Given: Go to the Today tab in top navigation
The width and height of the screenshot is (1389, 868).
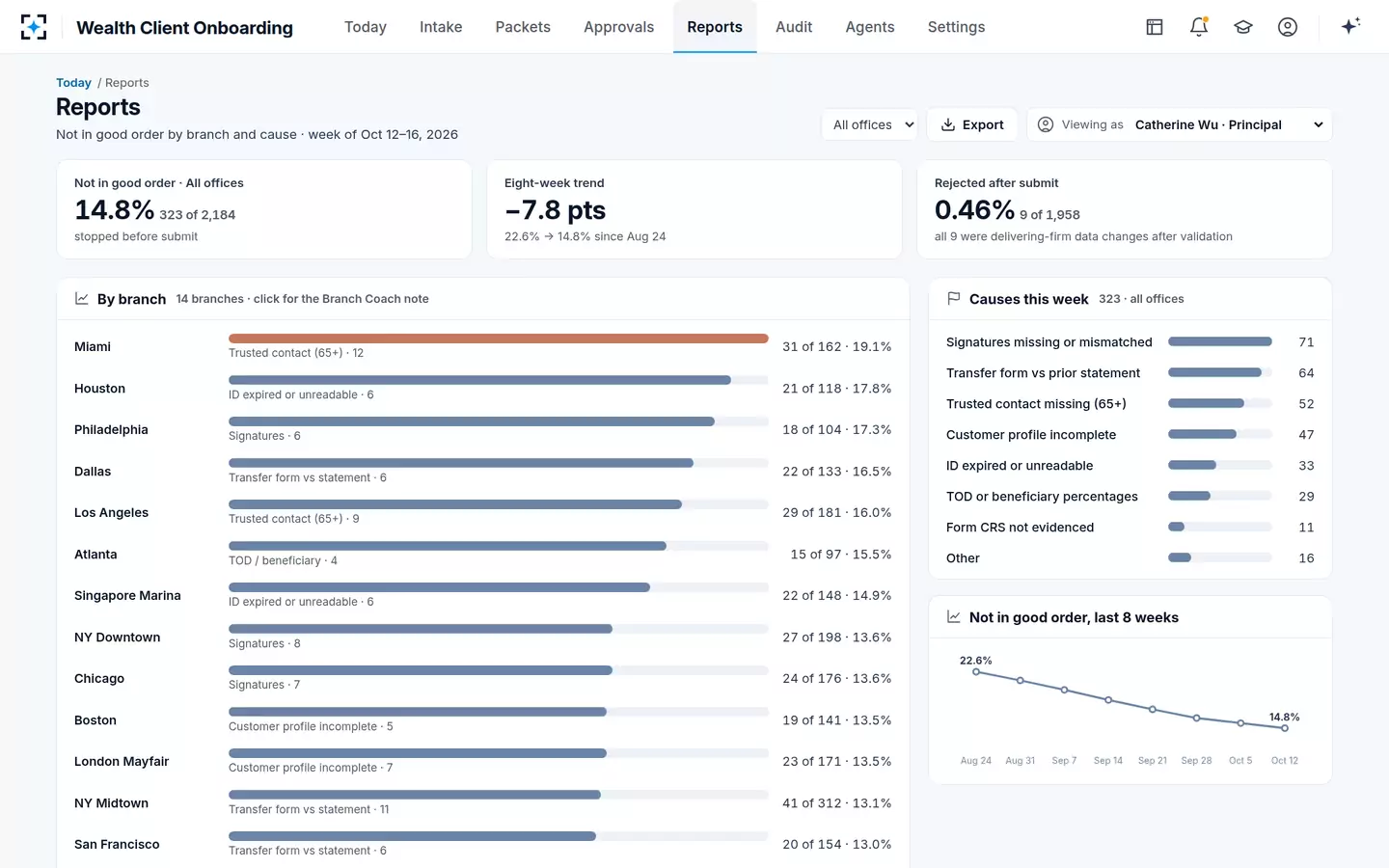Looking at the screenshot, I should click(366, 27).
